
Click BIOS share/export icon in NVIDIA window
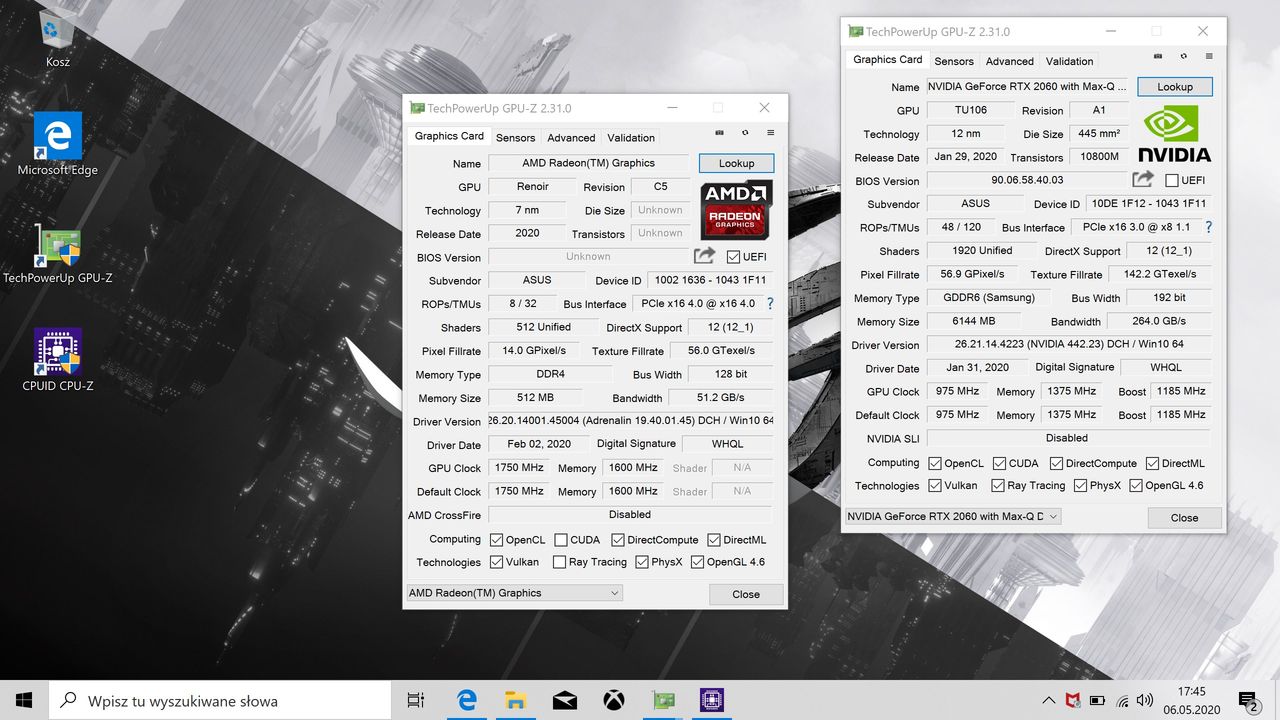[x=1142, y=179]
